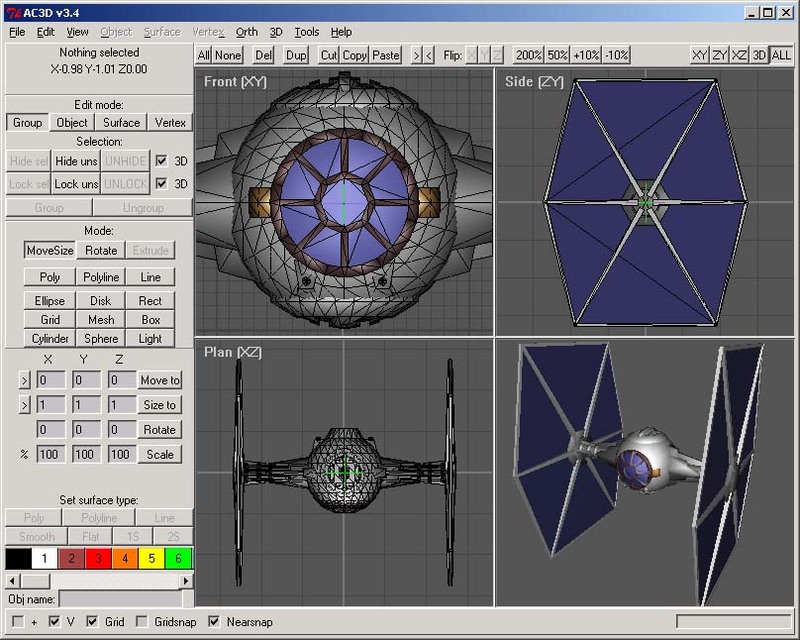The height and width of the screenshot is (640, 800).
Task: Click the Size to button
Action: (x=160, y=405)
